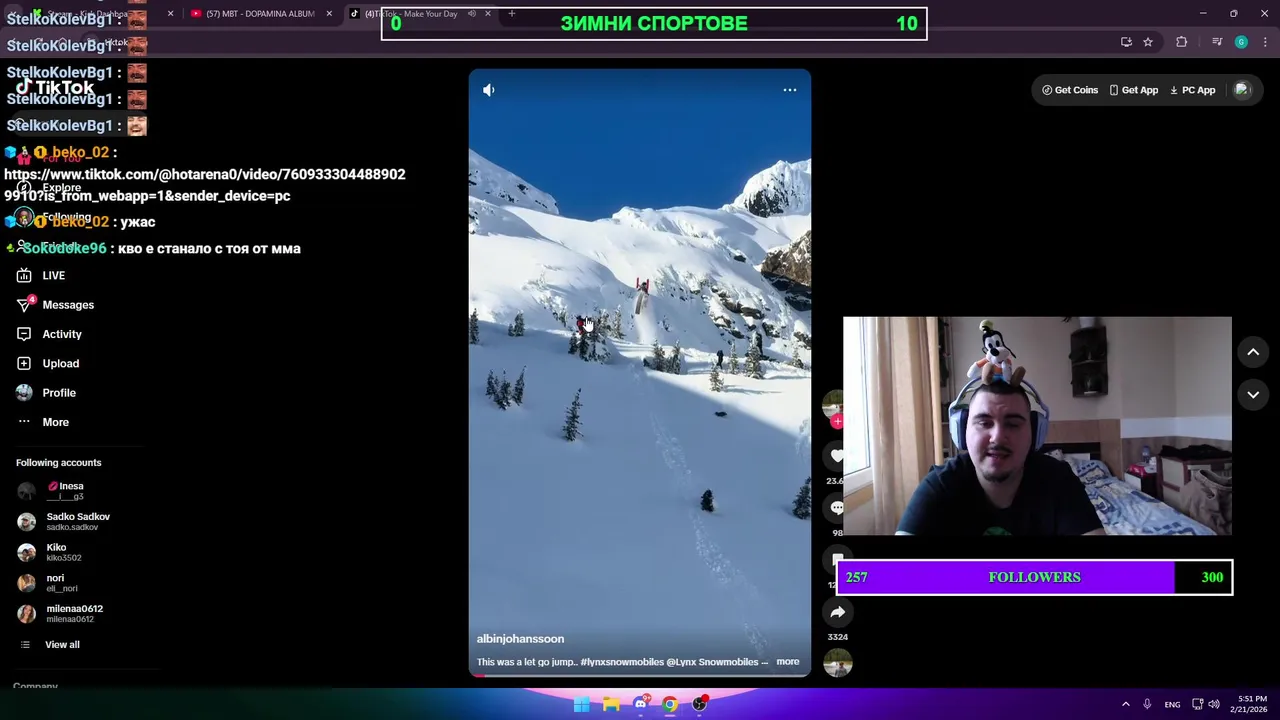
Task: Click the Upload plus-square icon
Action: [24, 363]
